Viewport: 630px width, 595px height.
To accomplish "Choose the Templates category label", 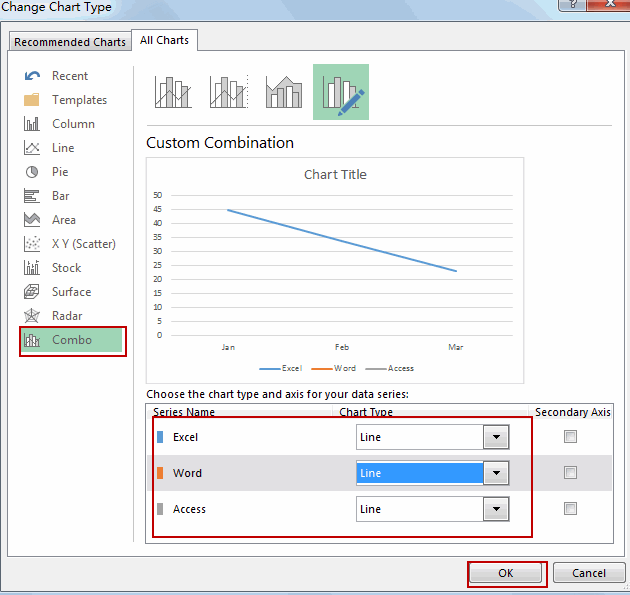I will point(79,100).
